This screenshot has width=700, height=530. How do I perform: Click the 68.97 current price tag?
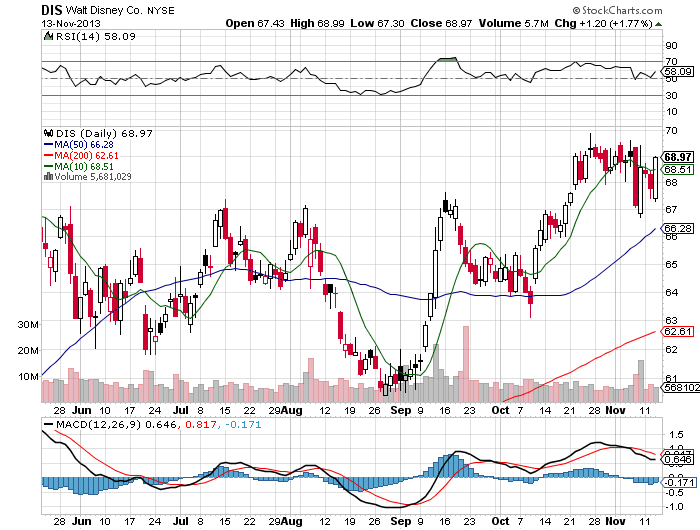677,157
